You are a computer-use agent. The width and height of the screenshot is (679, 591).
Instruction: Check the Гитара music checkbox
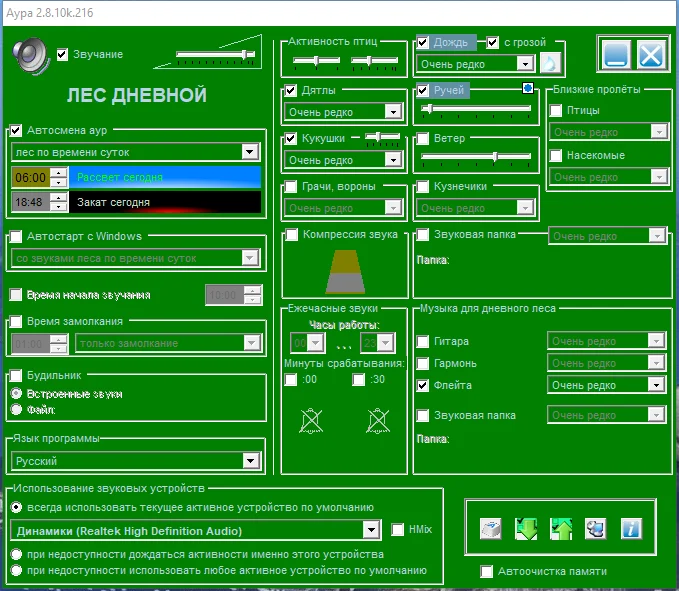423,342
